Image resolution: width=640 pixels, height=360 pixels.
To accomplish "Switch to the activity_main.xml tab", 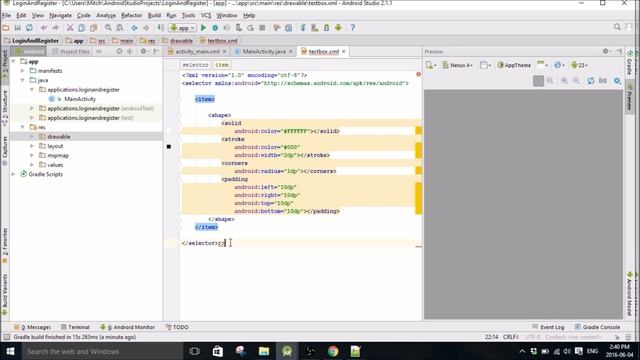I will [x=197, y=51].
